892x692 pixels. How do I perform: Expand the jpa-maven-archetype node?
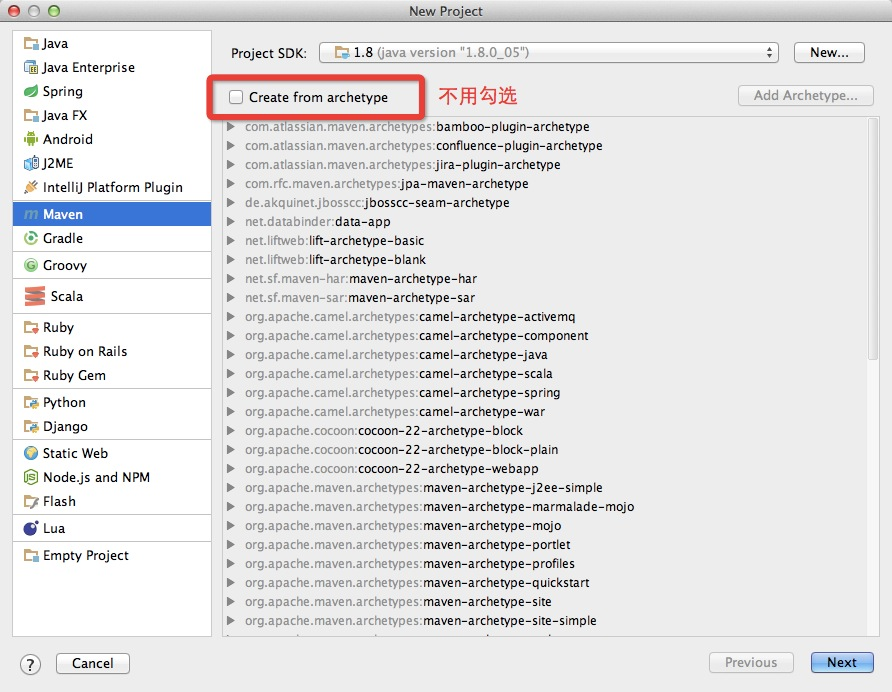click(231, 183)
